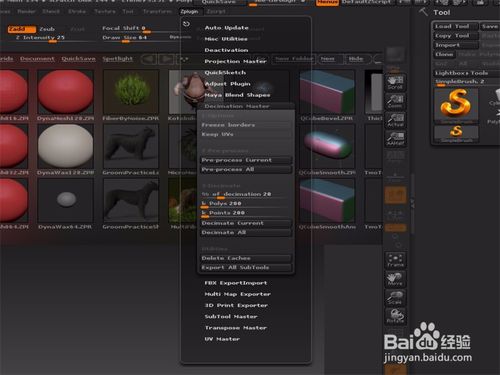Toggle Keep UVs option
This screenshot has height=375, width=500.
[x=246, y=134]
